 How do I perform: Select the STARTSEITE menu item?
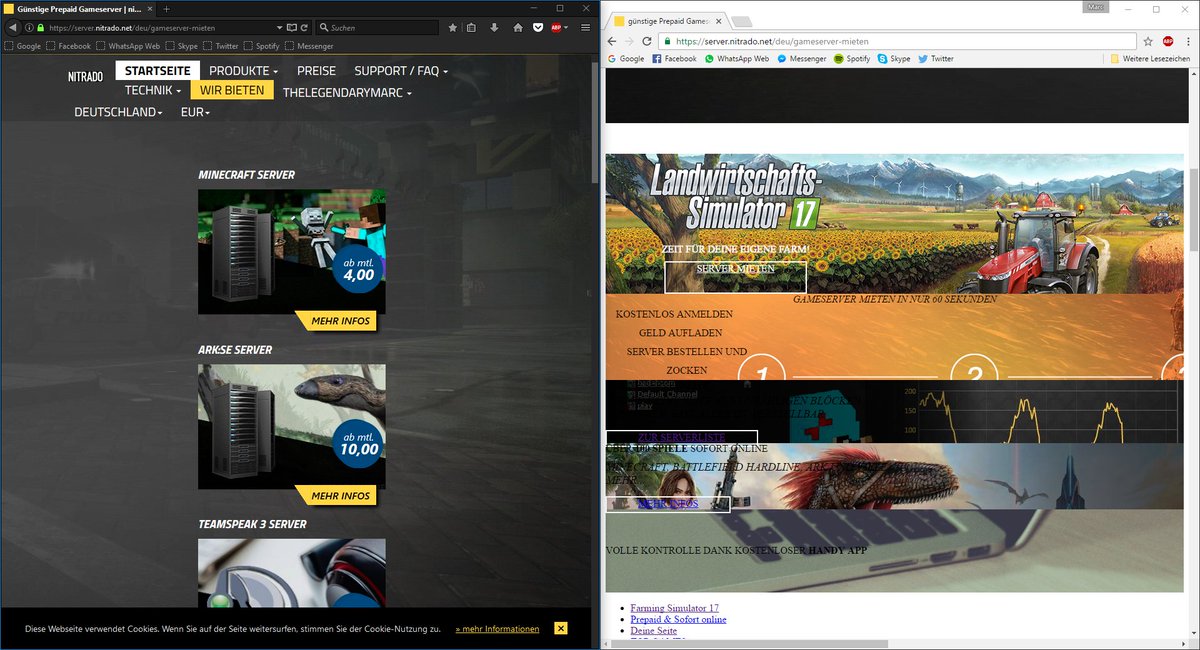(158, 71)
